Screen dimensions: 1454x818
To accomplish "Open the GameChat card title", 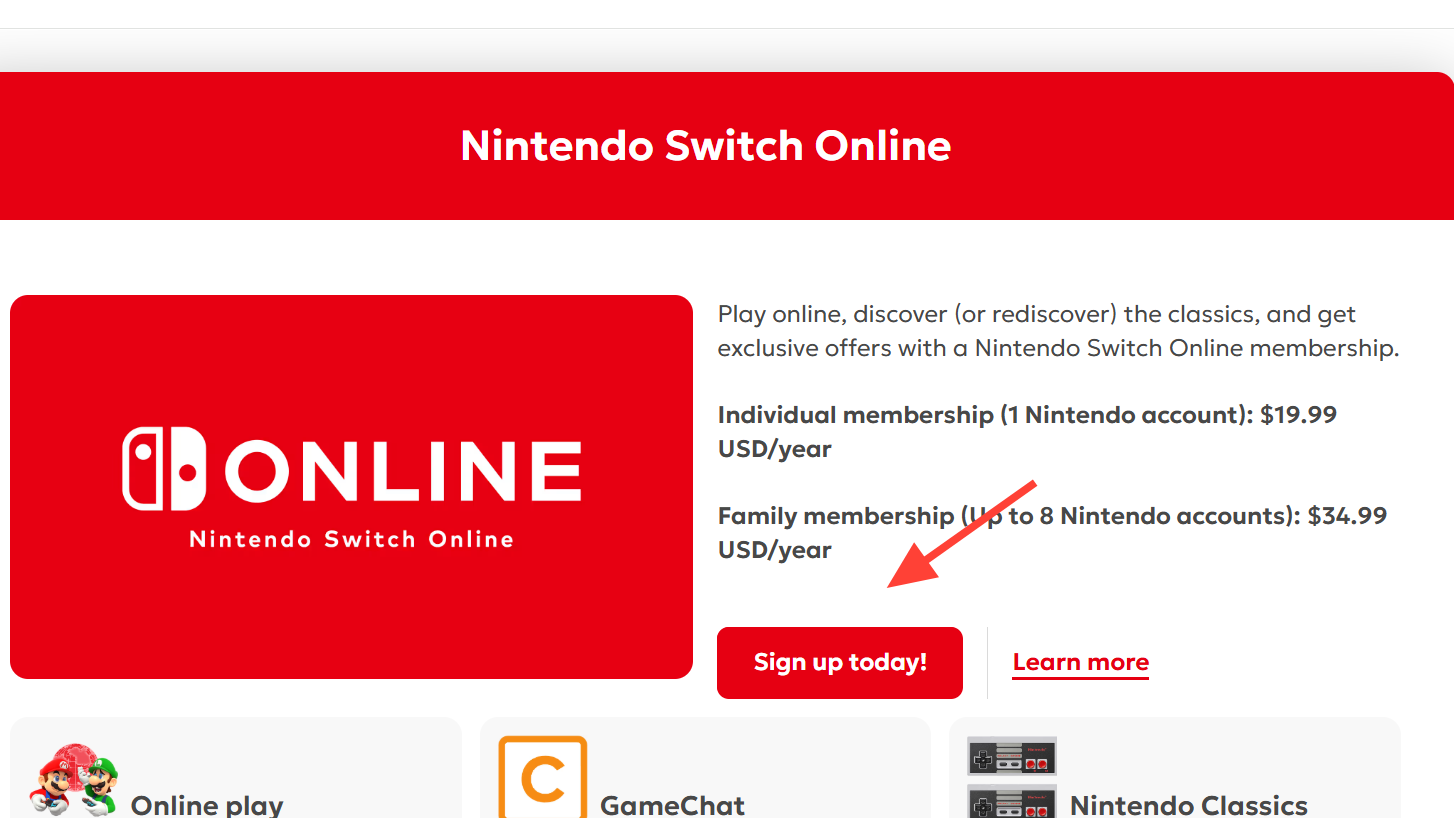I will tap(672, 805).
